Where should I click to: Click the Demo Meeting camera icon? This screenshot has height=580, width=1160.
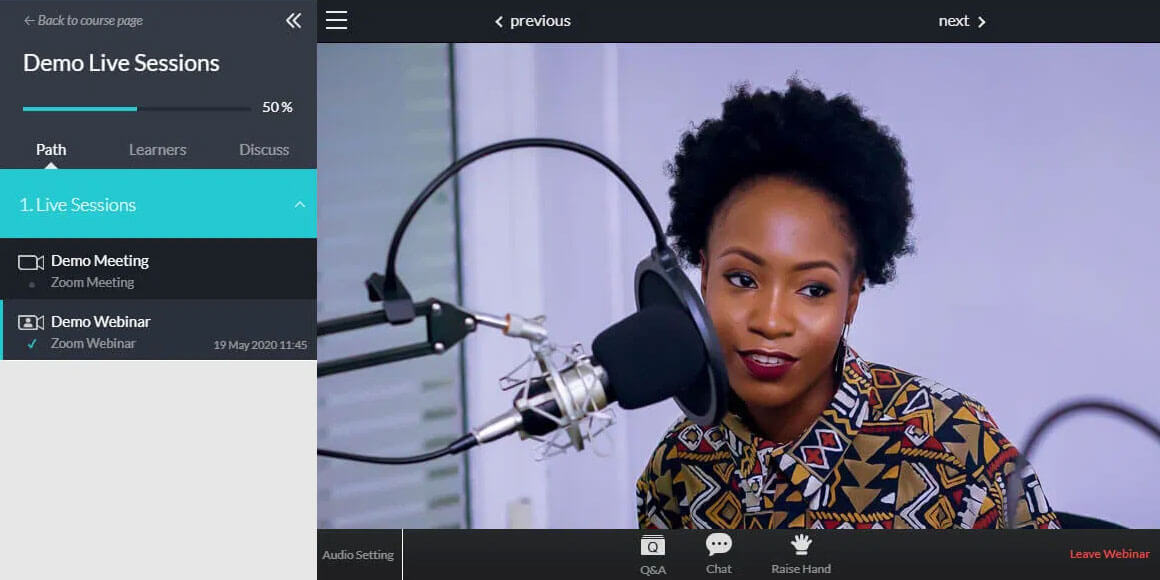point(31,262)
